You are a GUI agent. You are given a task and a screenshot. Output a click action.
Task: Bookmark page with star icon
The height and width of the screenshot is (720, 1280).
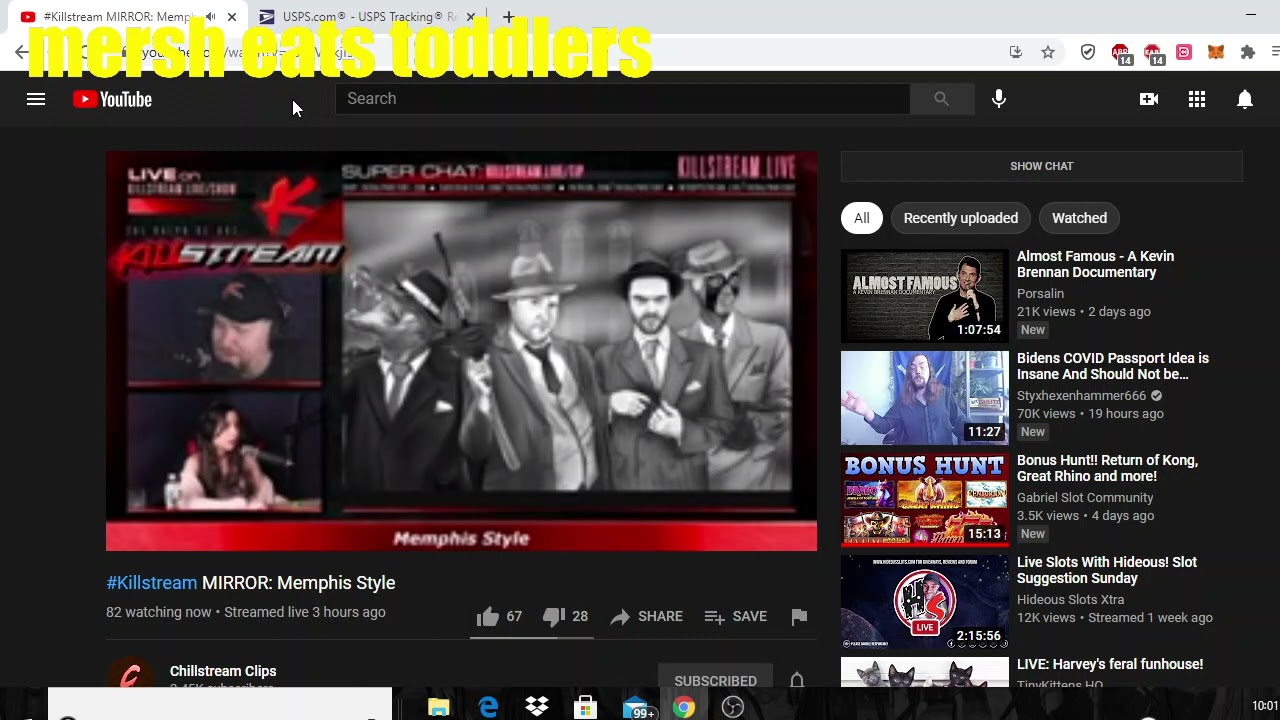click(1048, 52)
